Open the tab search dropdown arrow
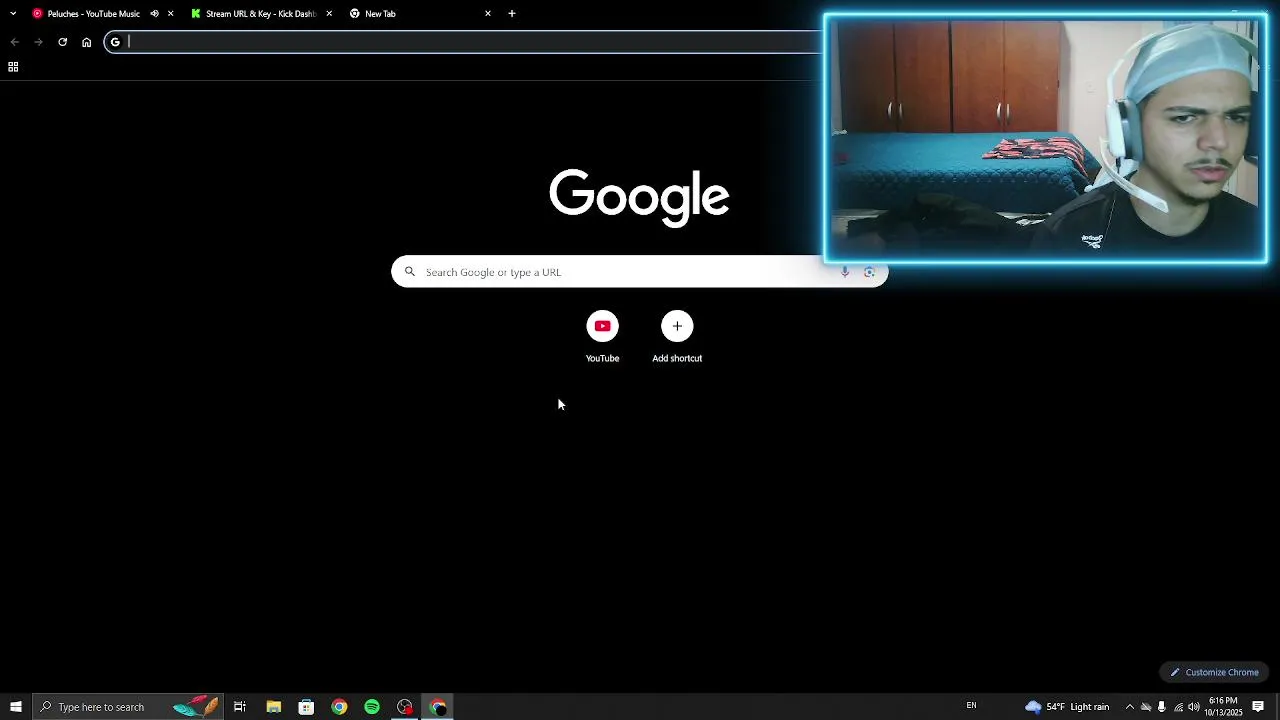1280x720 pixels. 13,14
